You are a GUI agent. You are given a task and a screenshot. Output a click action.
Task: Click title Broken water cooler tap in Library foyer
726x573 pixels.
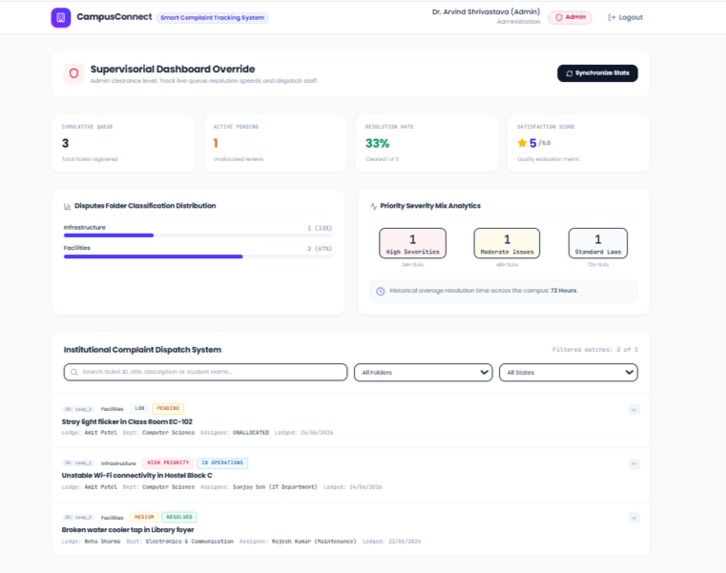coord(128,529)
